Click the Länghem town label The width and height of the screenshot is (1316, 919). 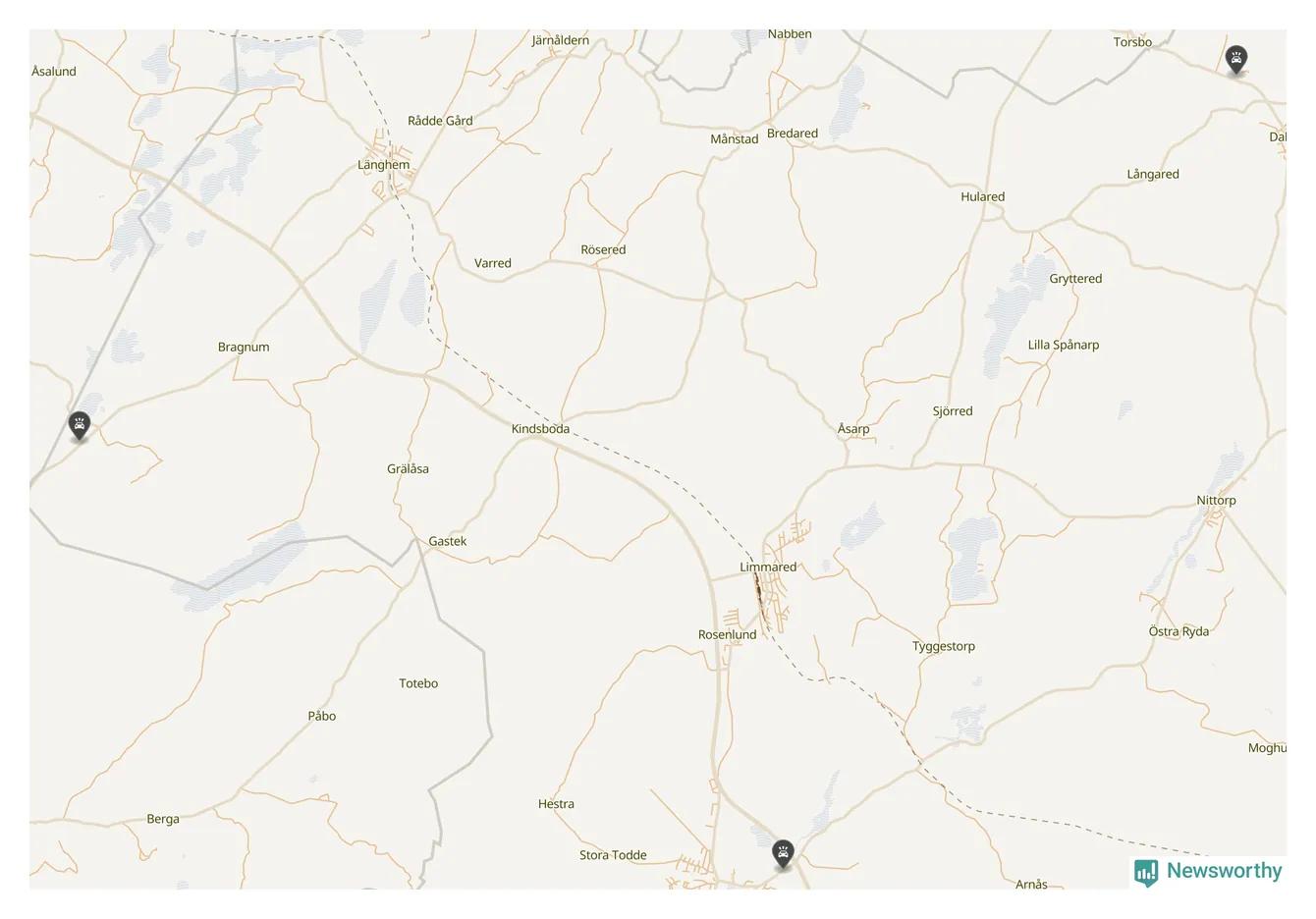click(x=383, y=165)
